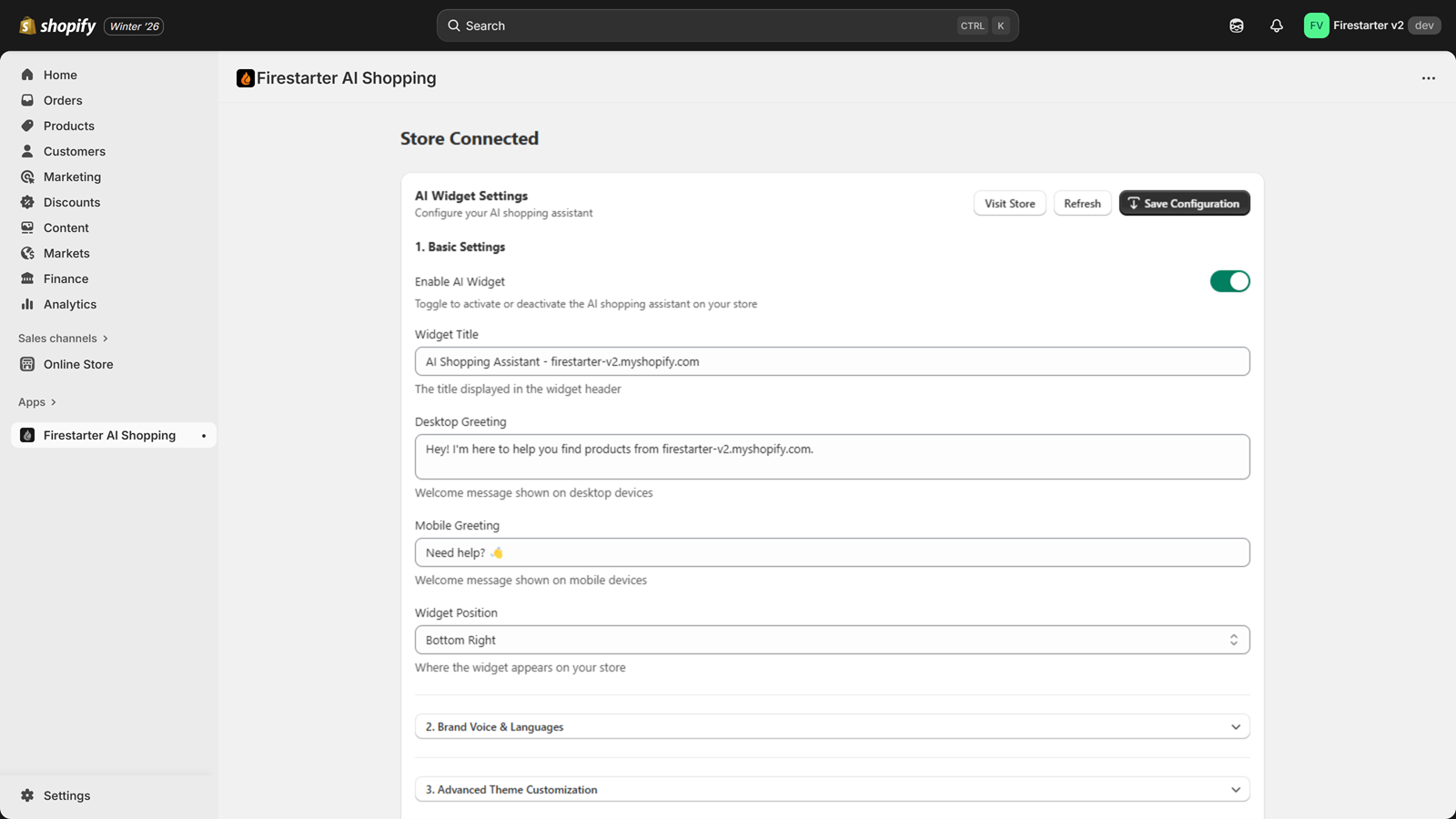Open the Widget Position dropdown

[x=831, y=639]
